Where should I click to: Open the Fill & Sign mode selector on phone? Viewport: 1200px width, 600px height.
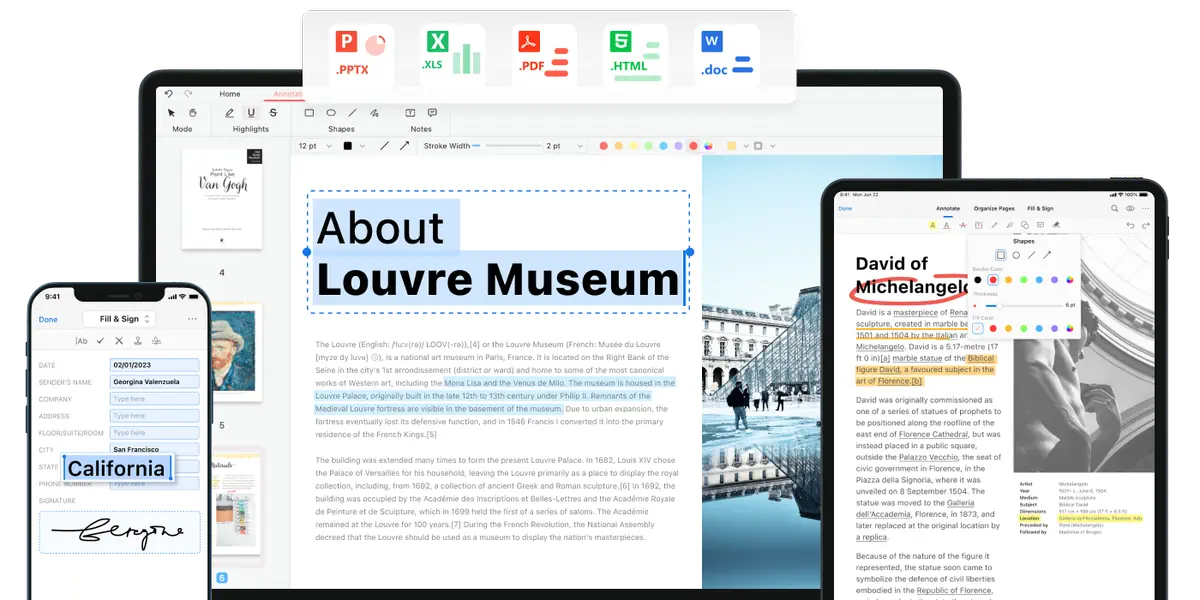(119, 319)
